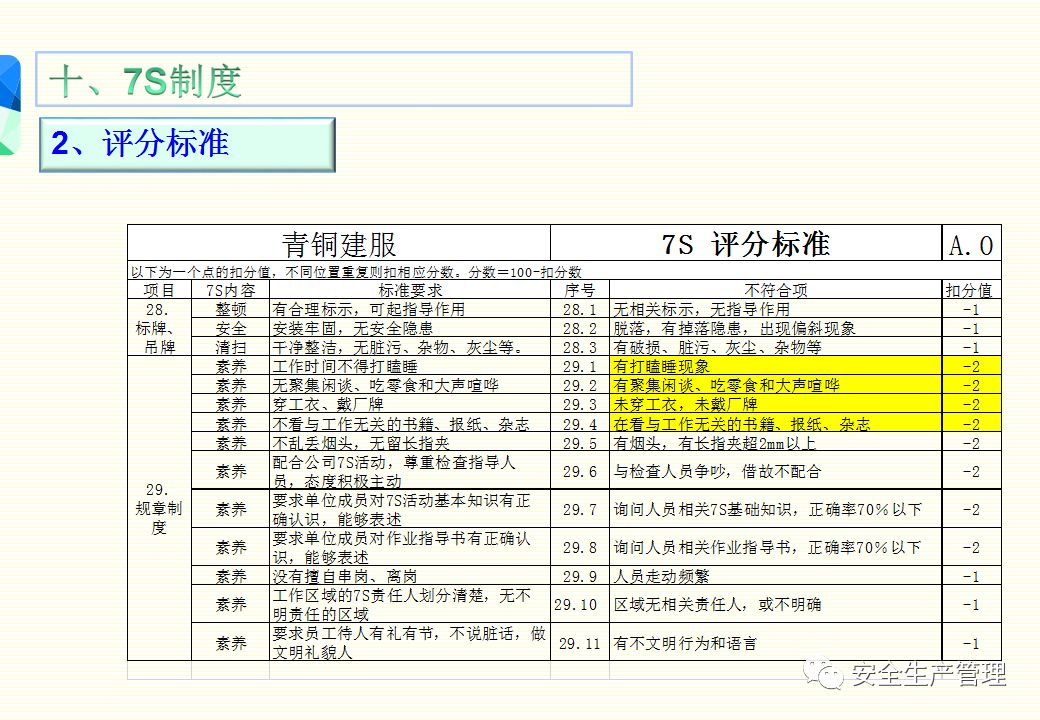Click the '整顿' cell
1040x720 pixels.
tap(230, 309)
